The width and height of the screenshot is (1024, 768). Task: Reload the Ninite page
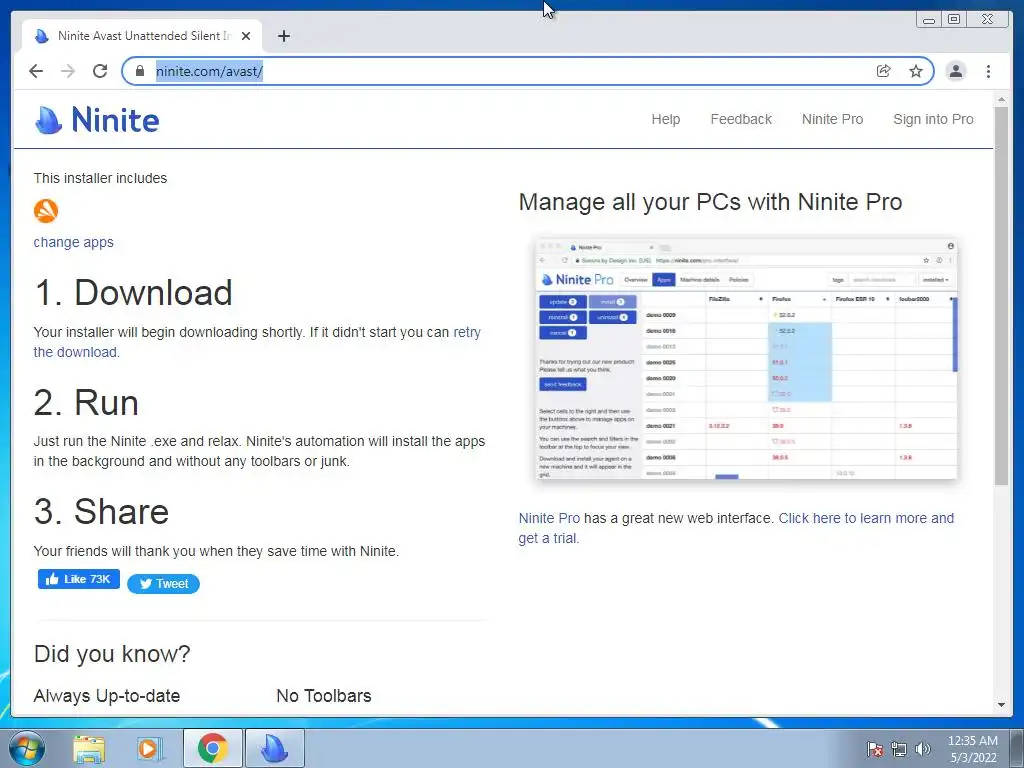[100, 71]
